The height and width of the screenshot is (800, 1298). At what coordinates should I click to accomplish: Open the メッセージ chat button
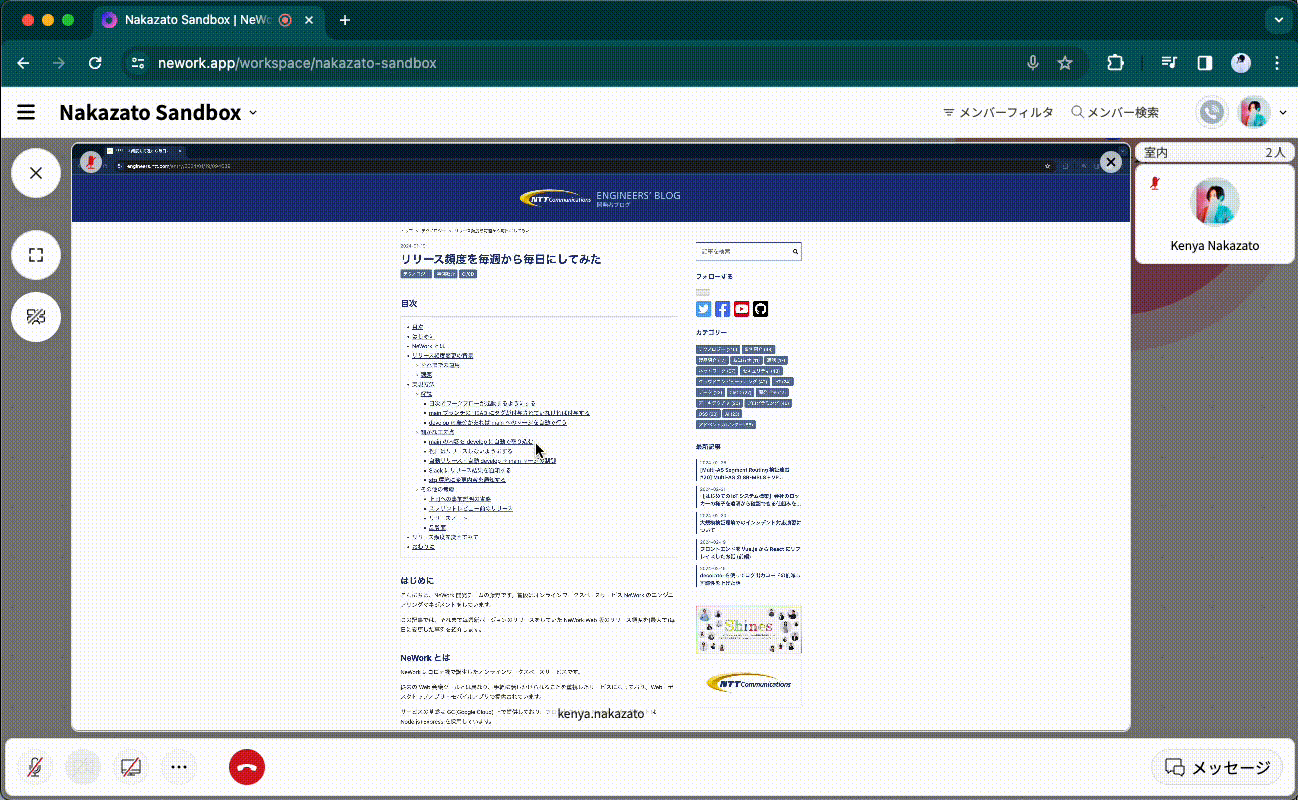pyautogui.click(x=1217, y=767)
